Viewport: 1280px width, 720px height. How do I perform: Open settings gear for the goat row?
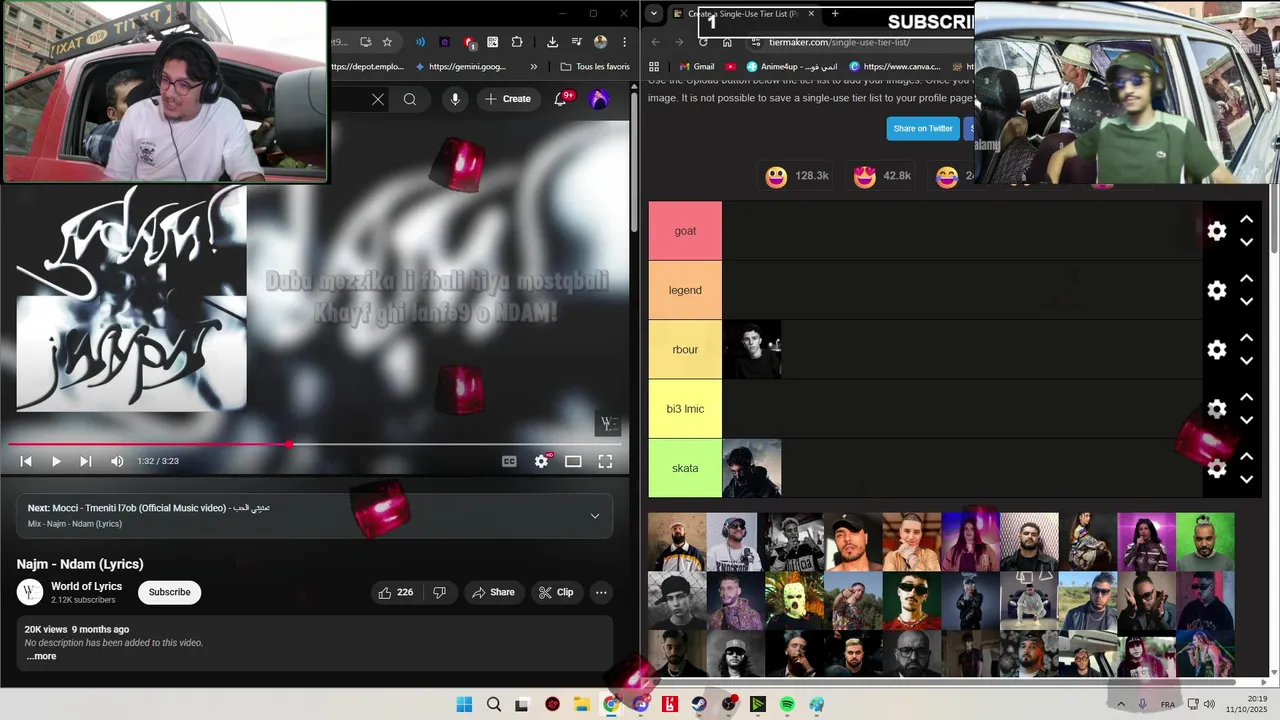(1217, 231)
